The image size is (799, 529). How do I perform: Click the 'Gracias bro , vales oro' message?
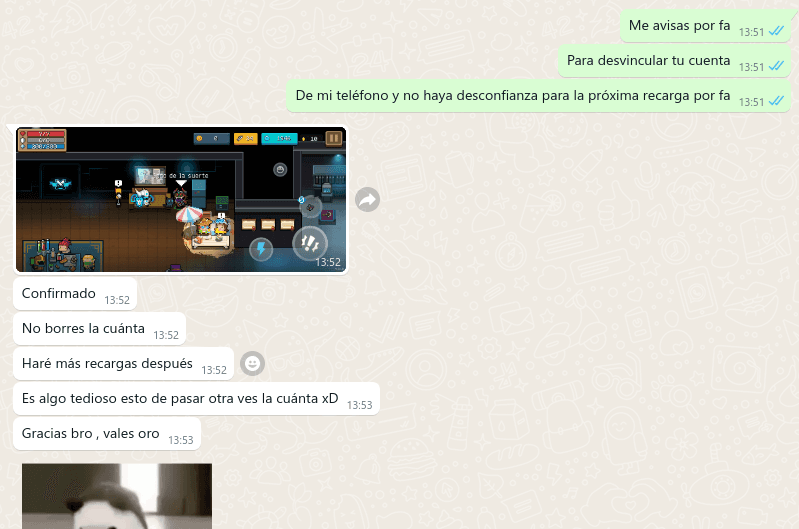pos(92,433)
